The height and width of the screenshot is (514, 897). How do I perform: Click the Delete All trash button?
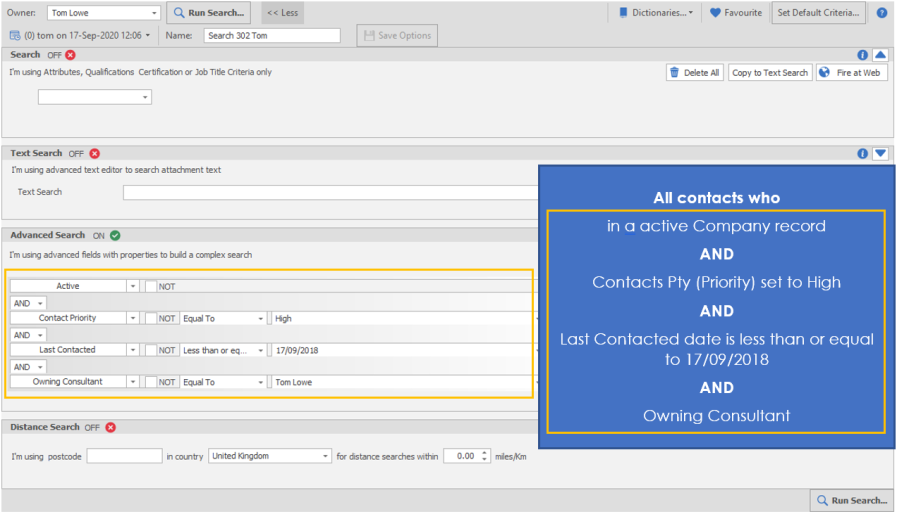point(694,73)
